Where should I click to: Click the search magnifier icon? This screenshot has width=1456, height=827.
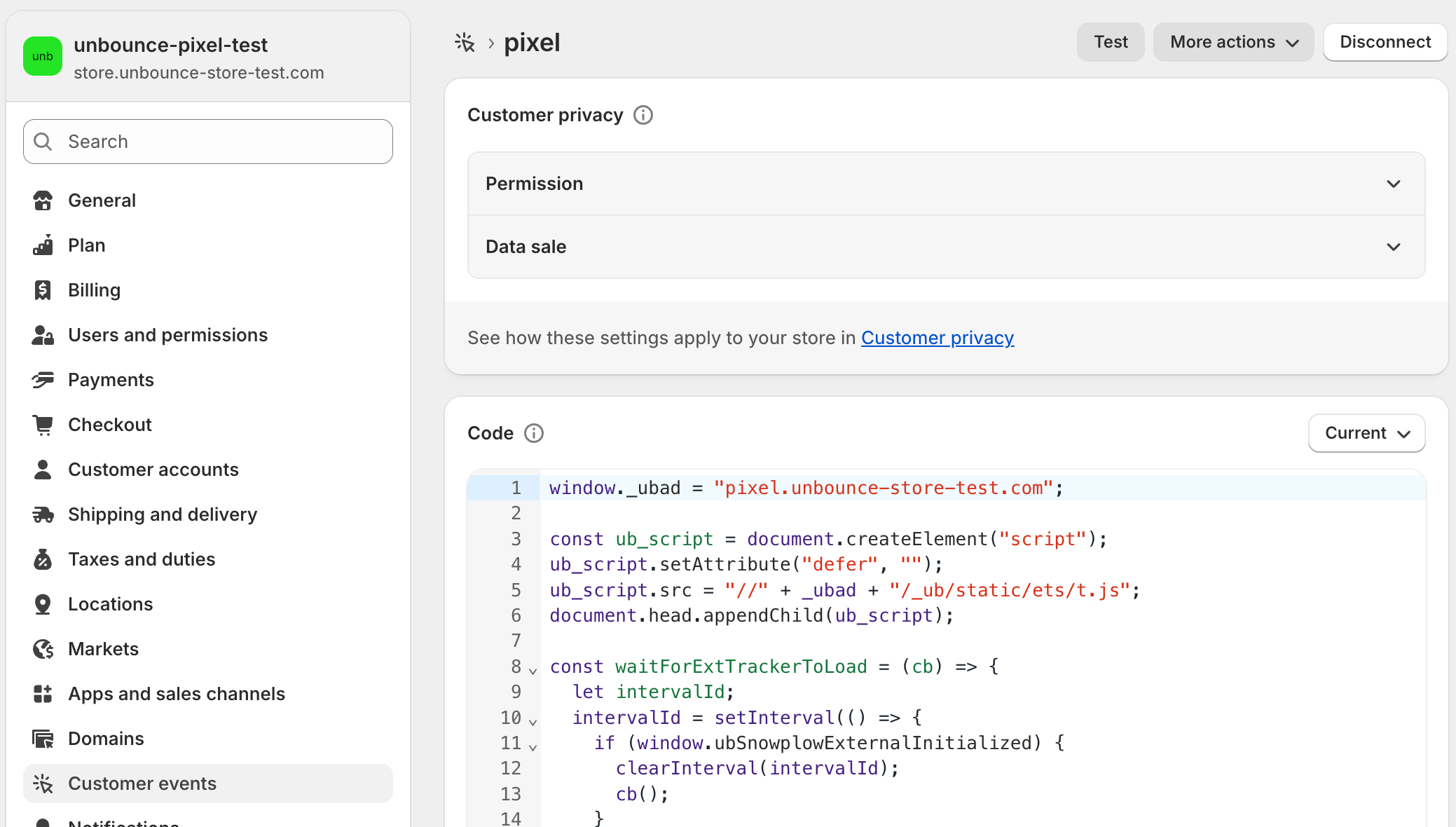pyautogui.click(x=43, y=142)
